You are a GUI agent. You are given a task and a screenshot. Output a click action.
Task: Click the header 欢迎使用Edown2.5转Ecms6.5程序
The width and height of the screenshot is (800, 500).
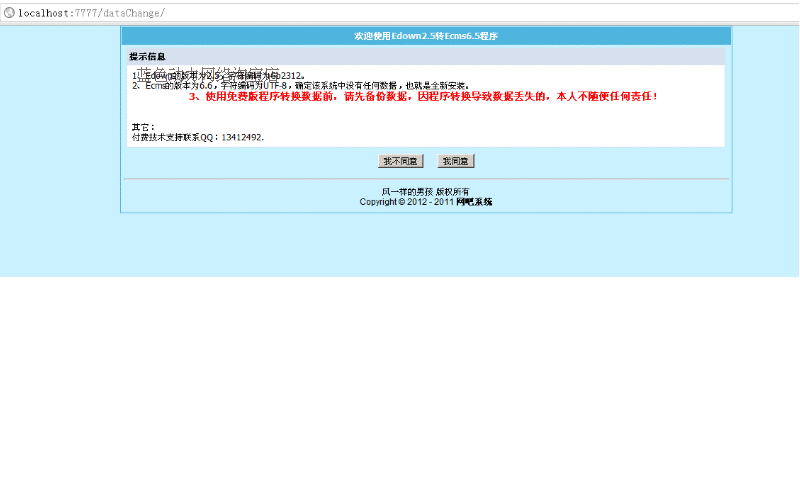(426, 36)
